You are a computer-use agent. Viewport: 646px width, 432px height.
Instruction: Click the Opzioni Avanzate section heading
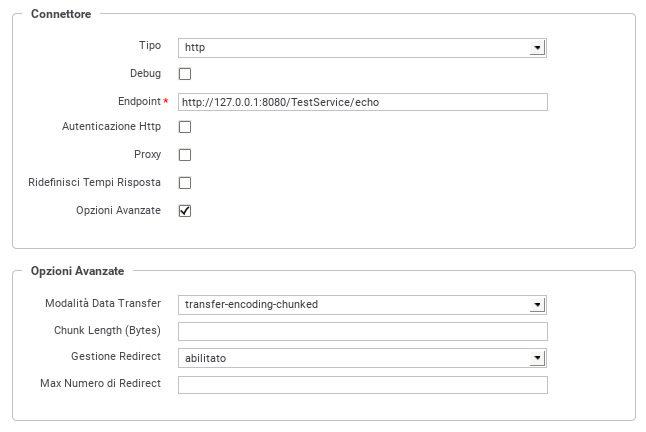click(77, 271)
